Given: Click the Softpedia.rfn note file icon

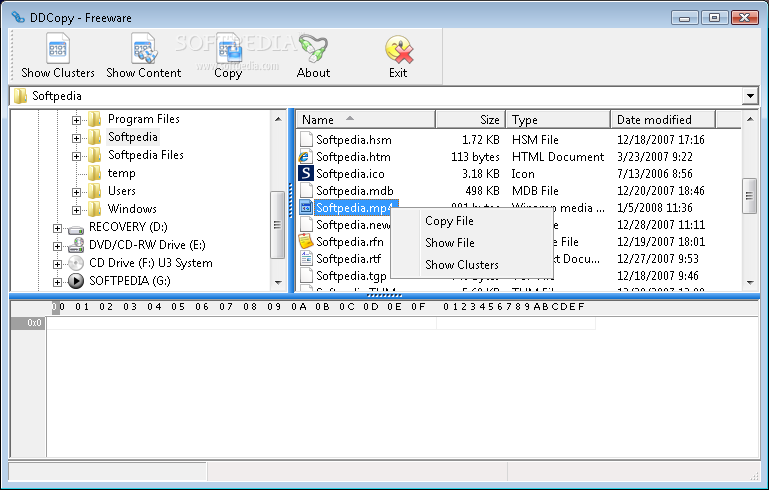Looking at the screenshot, I should 306,241.
